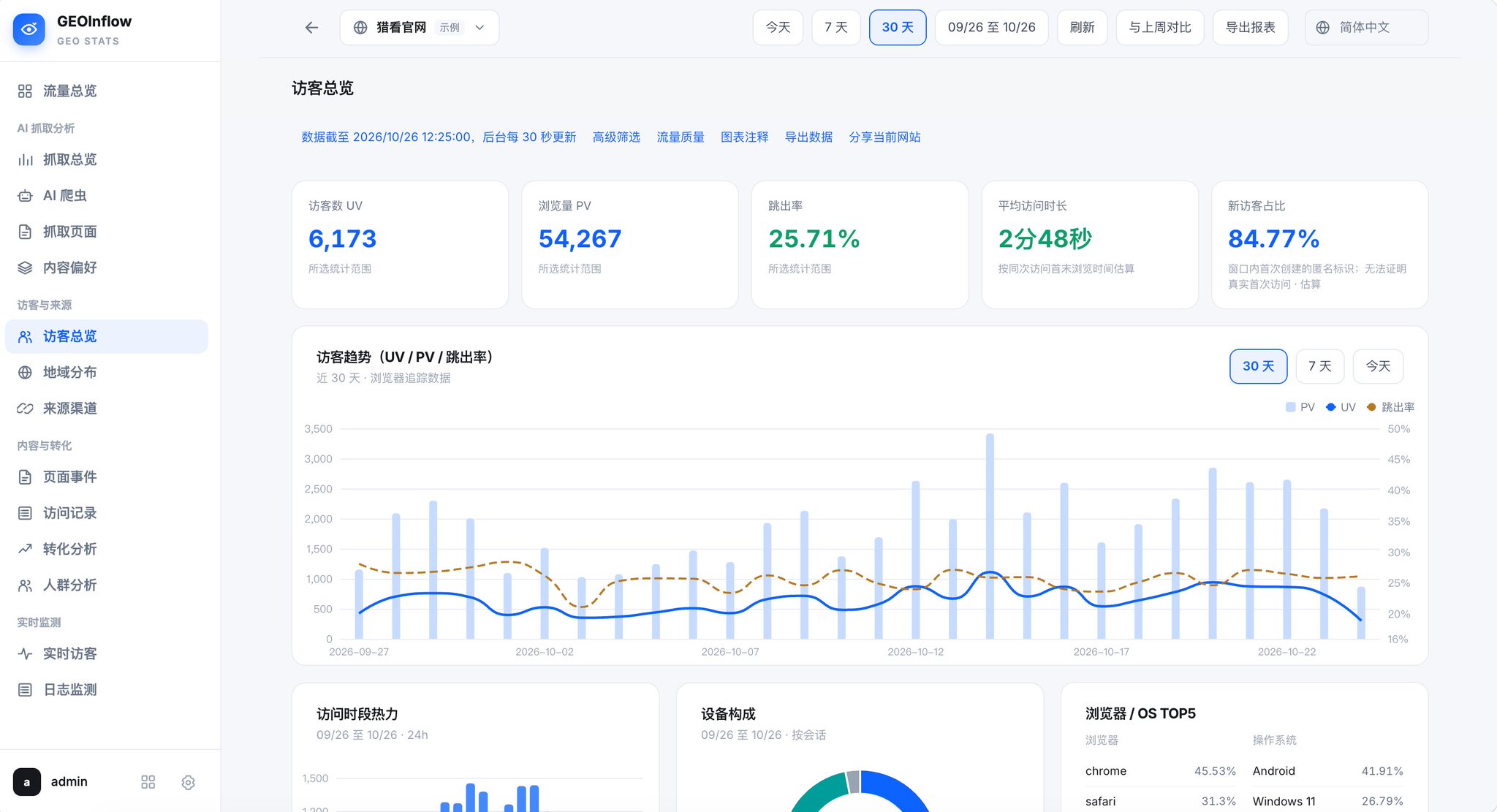Viewport: 1497px width, 812px height.
Task: Click the GEOInflow eye logo icon
Action: [29, 29]
